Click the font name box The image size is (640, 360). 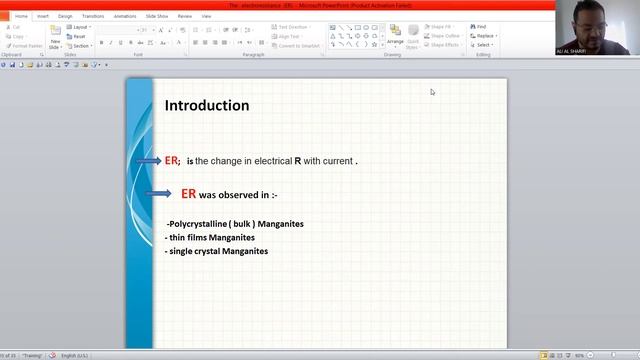(117, 30)
